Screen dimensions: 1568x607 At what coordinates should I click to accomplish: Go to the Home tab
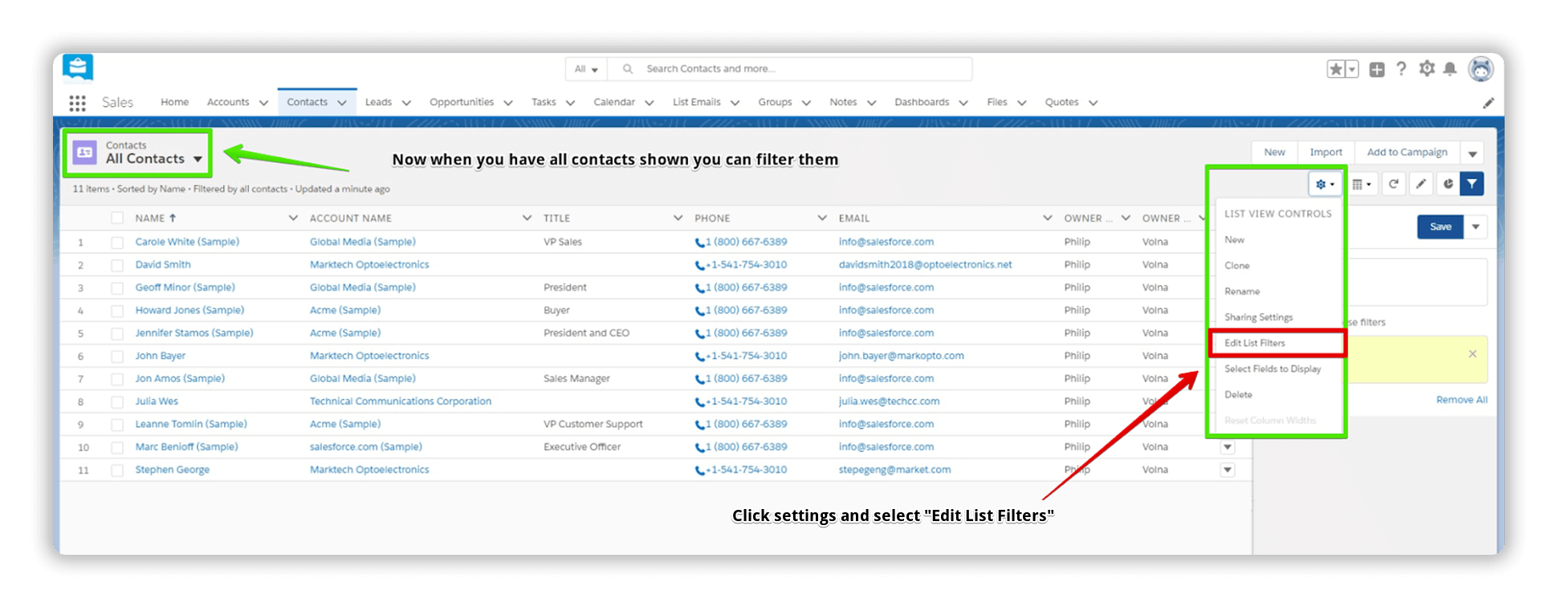pos(174,102)
